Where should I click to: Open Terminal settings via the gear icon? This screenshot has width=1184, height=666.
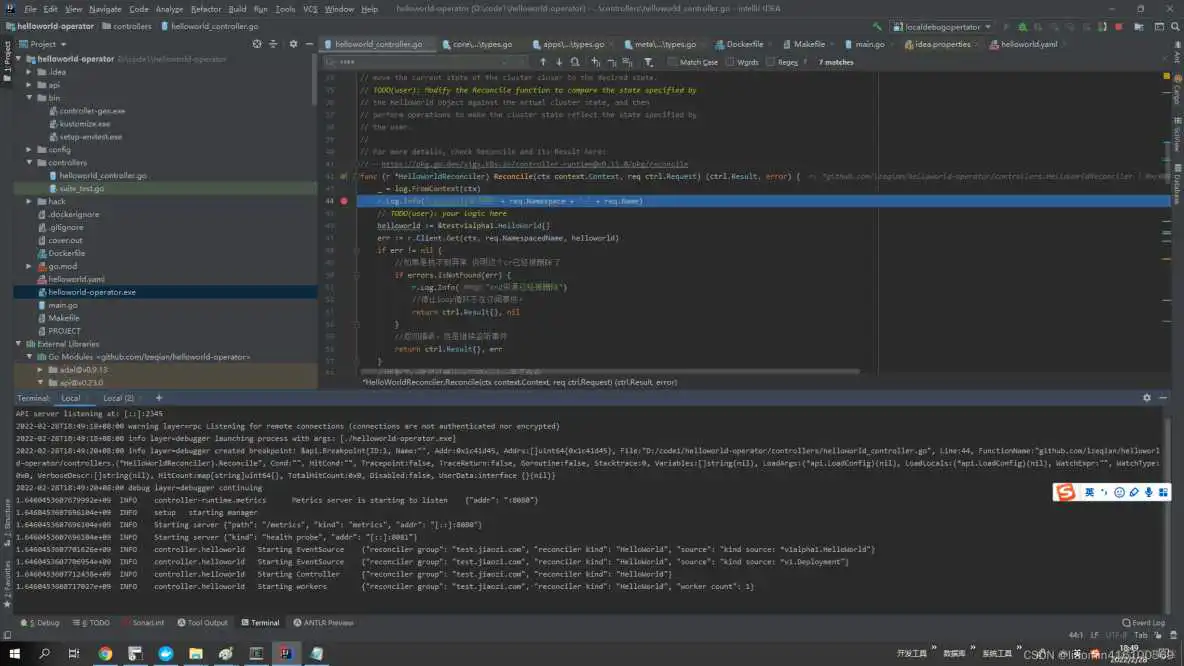tap(1146, 397)
